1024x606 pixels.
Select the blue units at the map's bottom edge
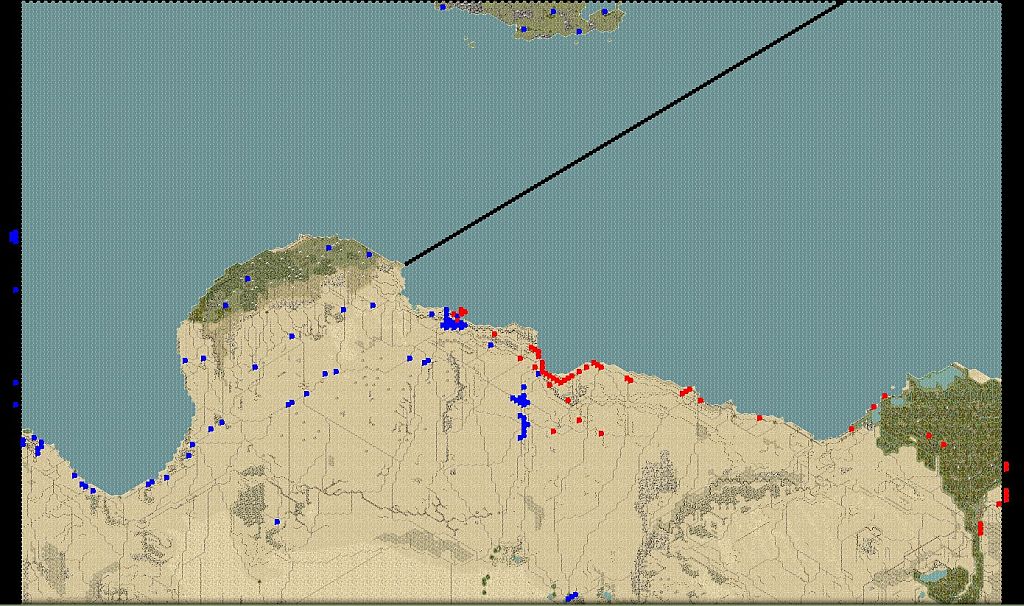tap(571, 596)
